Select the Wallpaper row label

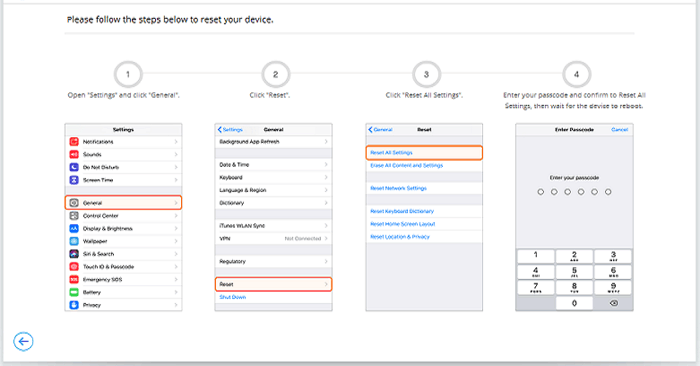95,241
